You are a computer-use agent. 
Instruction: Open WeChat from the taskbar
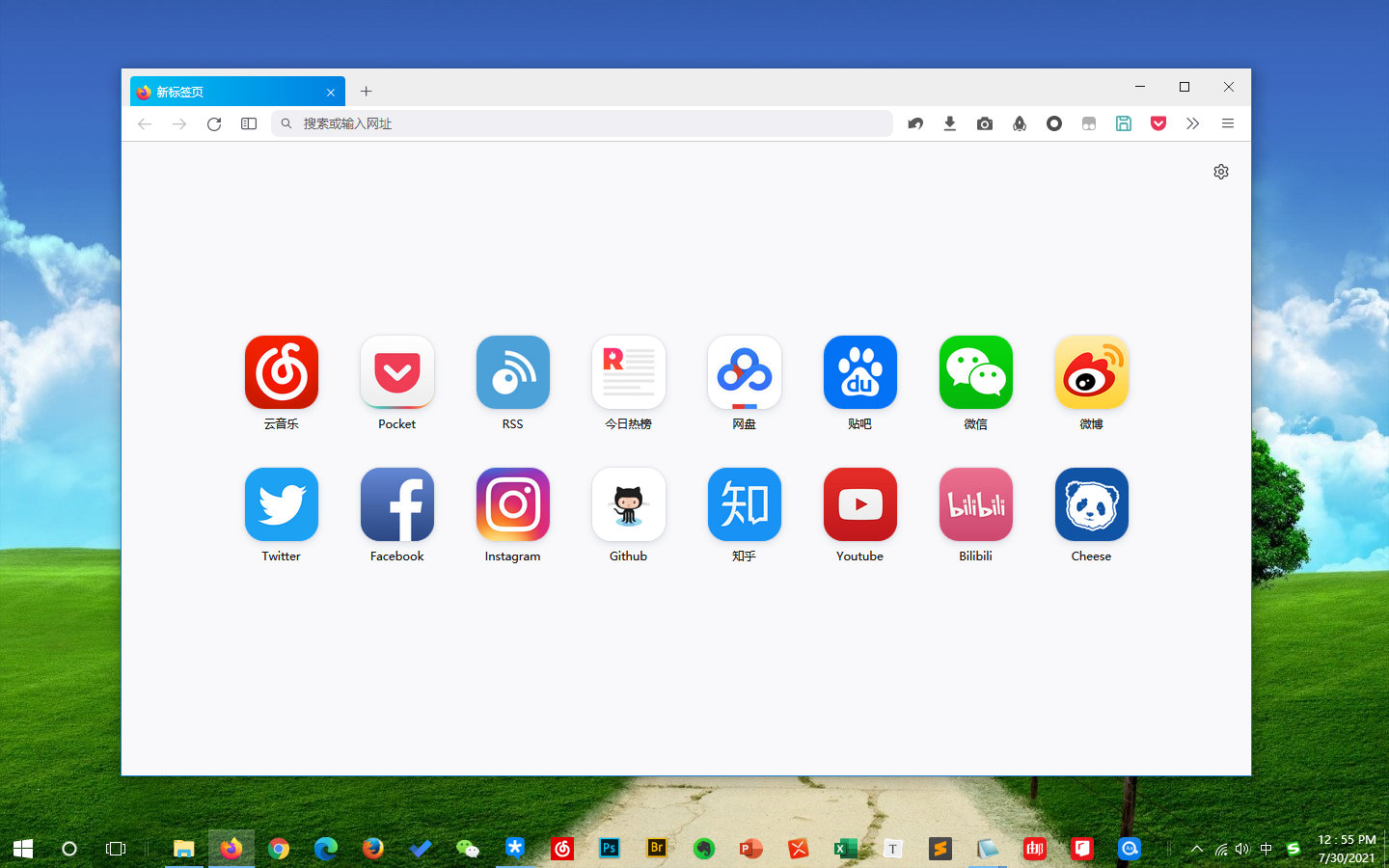tap(468, 849)
